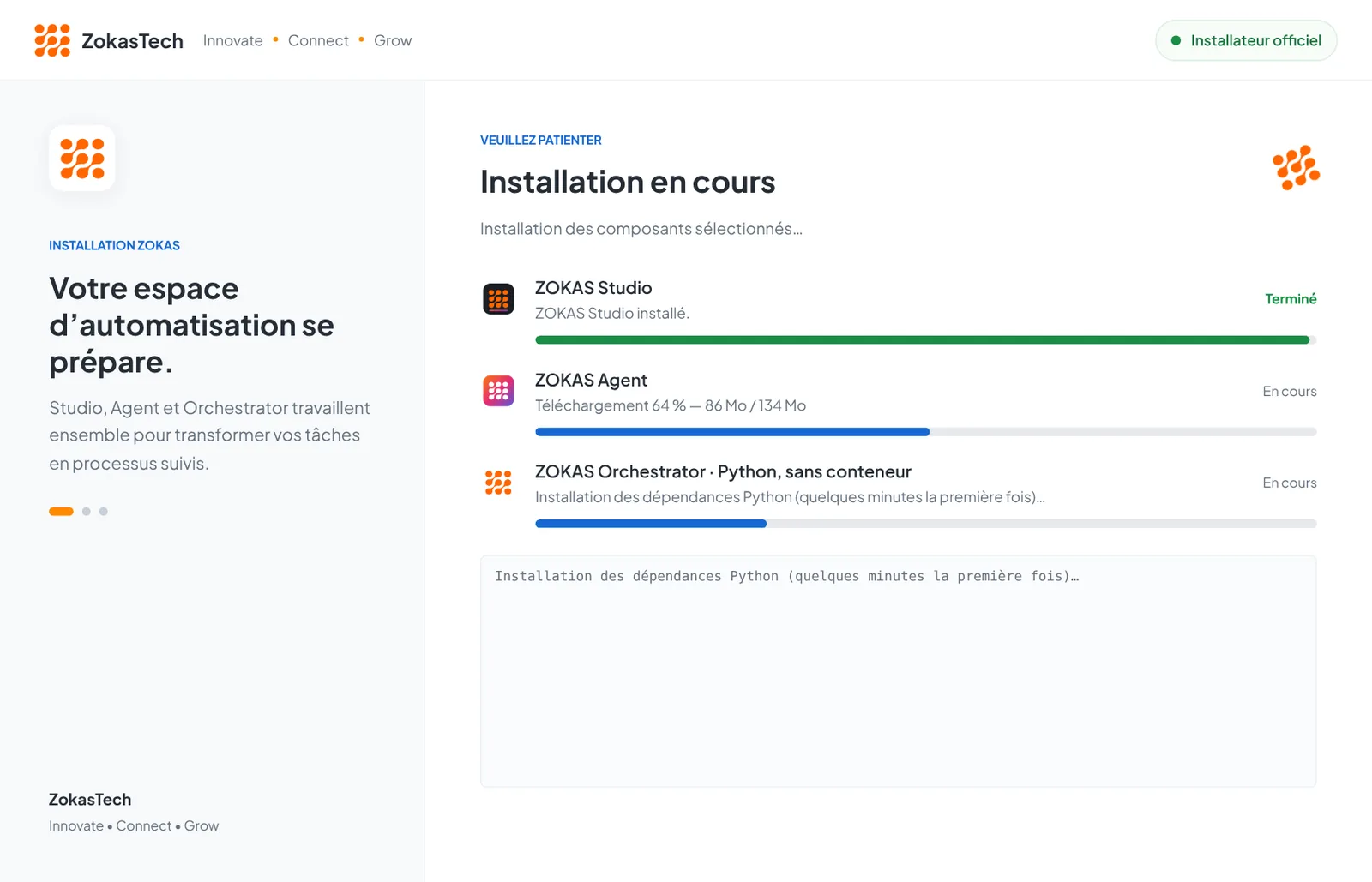Click the ZOKAS Studio component icon
The image size is (1372, 882).
[498, 299]
